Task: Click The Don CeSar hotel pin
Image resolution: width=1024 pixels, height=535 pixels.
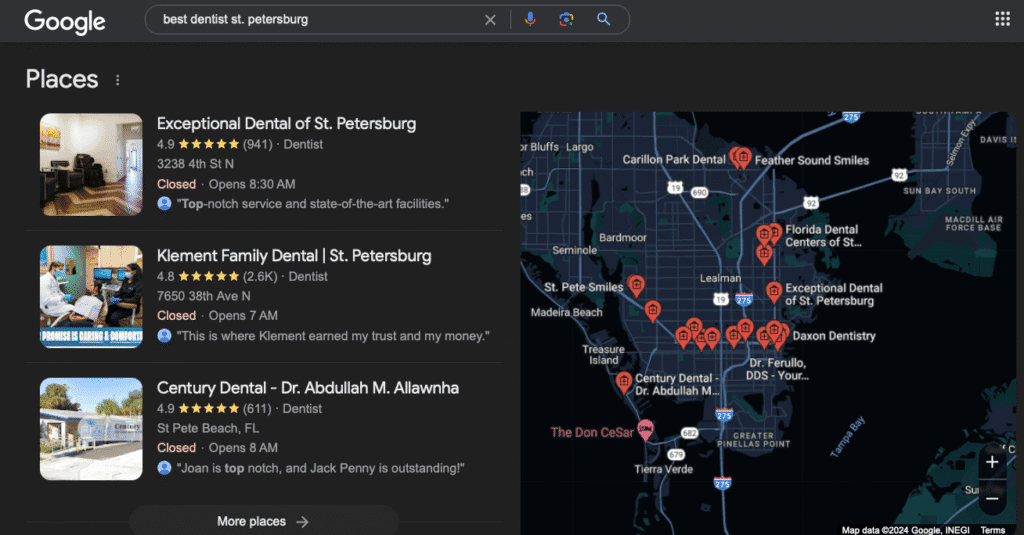Action: point(646,431)
